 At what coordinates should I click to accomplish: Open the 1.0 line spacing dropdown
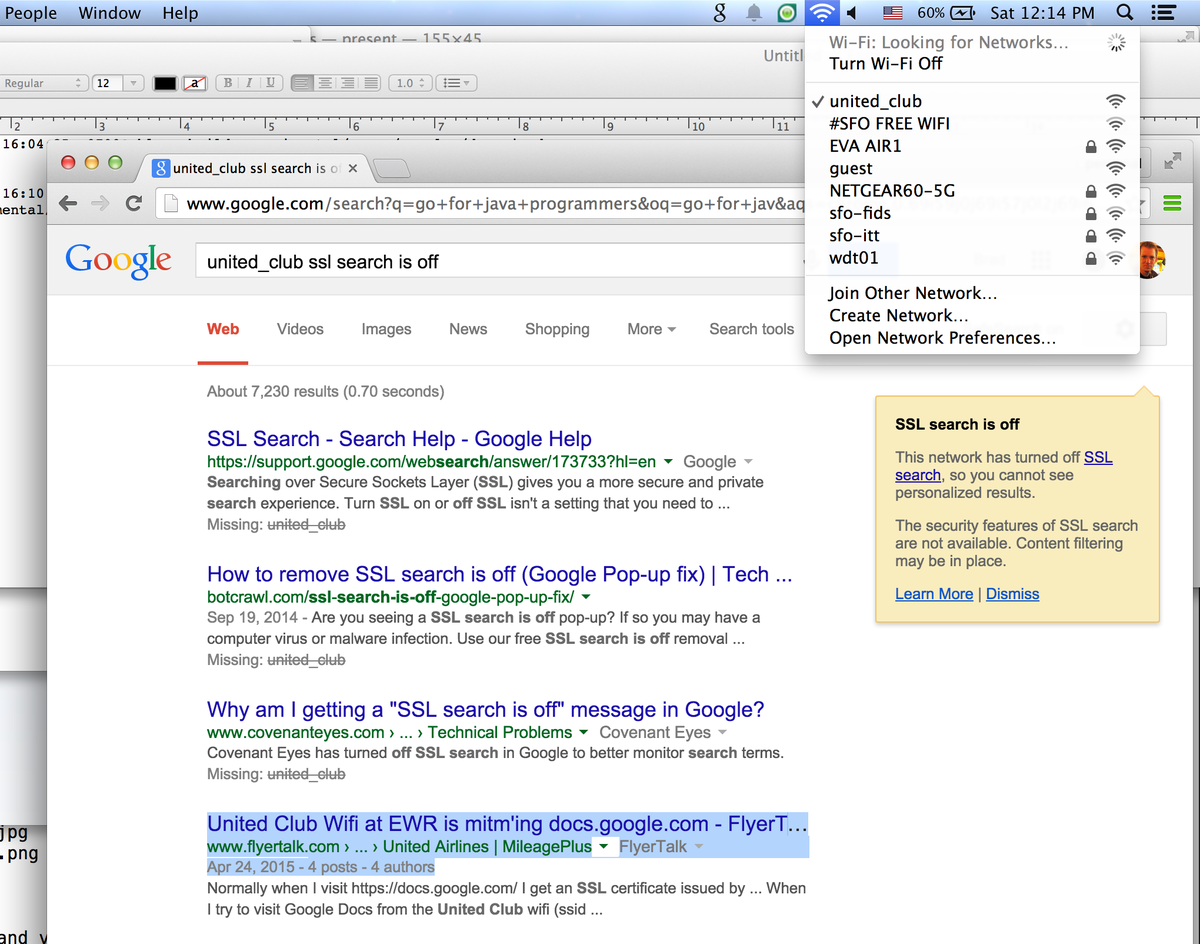410,83
